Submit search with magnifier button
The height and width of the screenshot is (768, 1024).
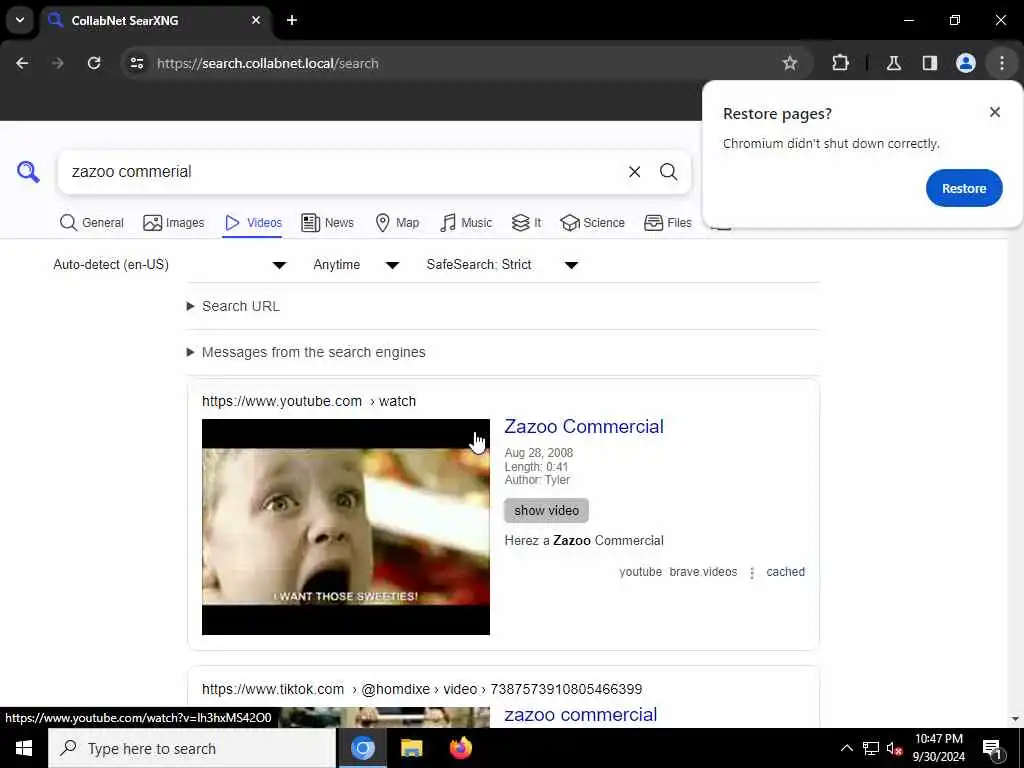tap(668, 172)
